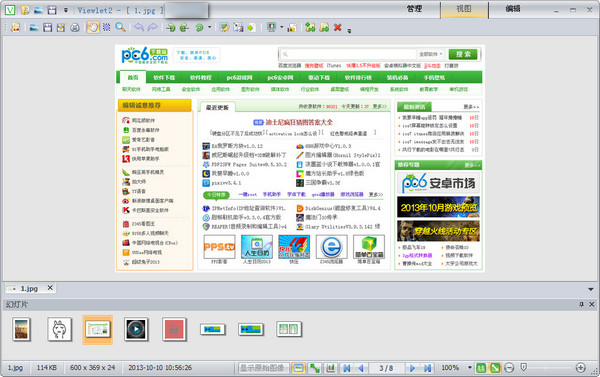Open the tab list arrow at the tab row's right end
This screenshot has height=377, width=600.
590,289
